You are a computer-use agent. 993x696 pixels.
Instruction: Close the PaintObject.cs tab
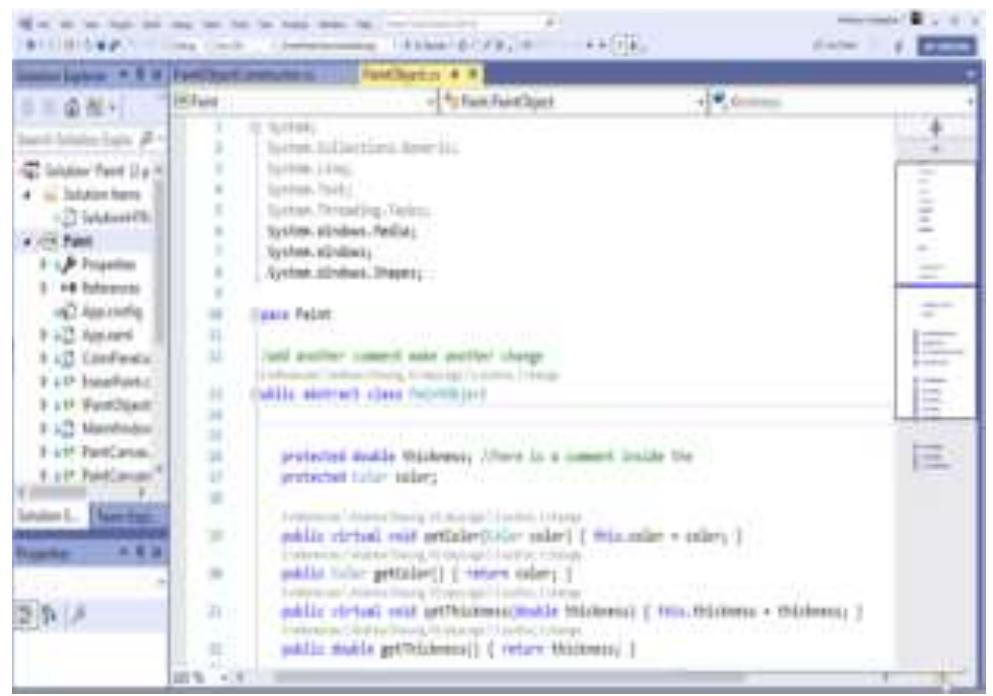tap(472, 75)
